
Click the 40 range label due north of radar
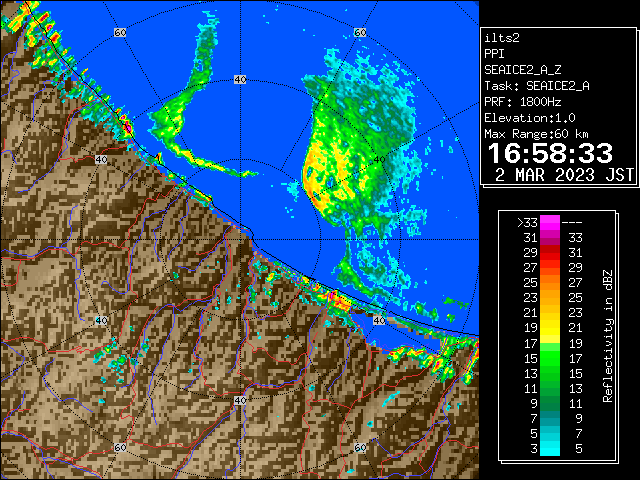coord(240,80)
